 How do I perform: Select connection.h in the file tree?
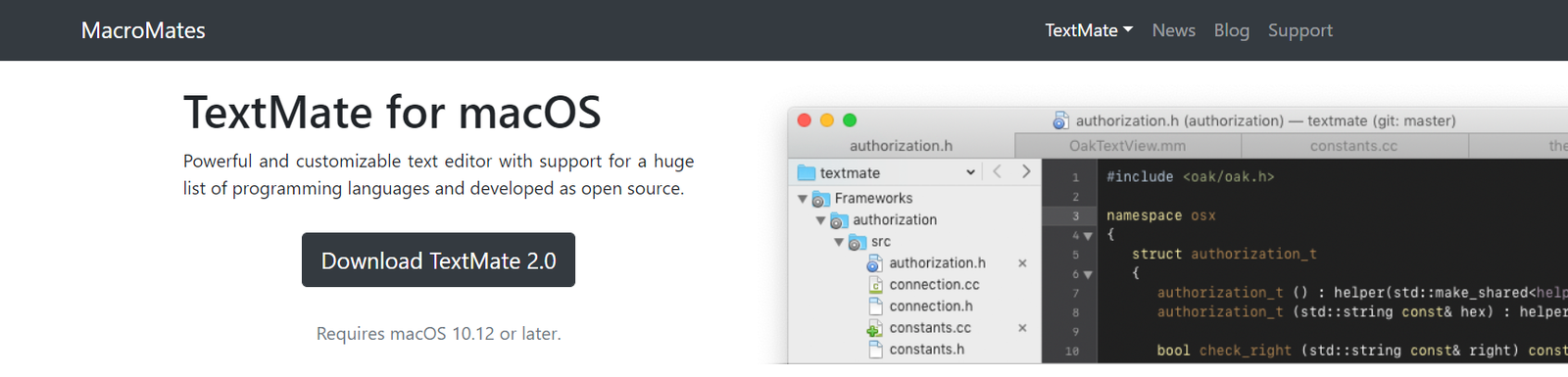tap(931, 306)
